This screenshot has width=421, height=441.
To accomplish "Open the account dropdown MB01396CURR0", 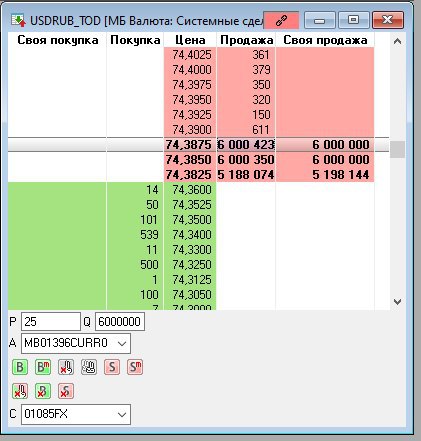I will coord(76,343).
